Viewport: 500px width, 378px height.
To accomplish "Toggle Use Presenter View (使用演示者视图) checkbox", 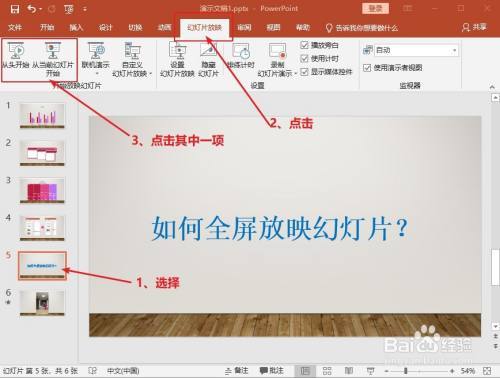I will click(x=367, y=68).
